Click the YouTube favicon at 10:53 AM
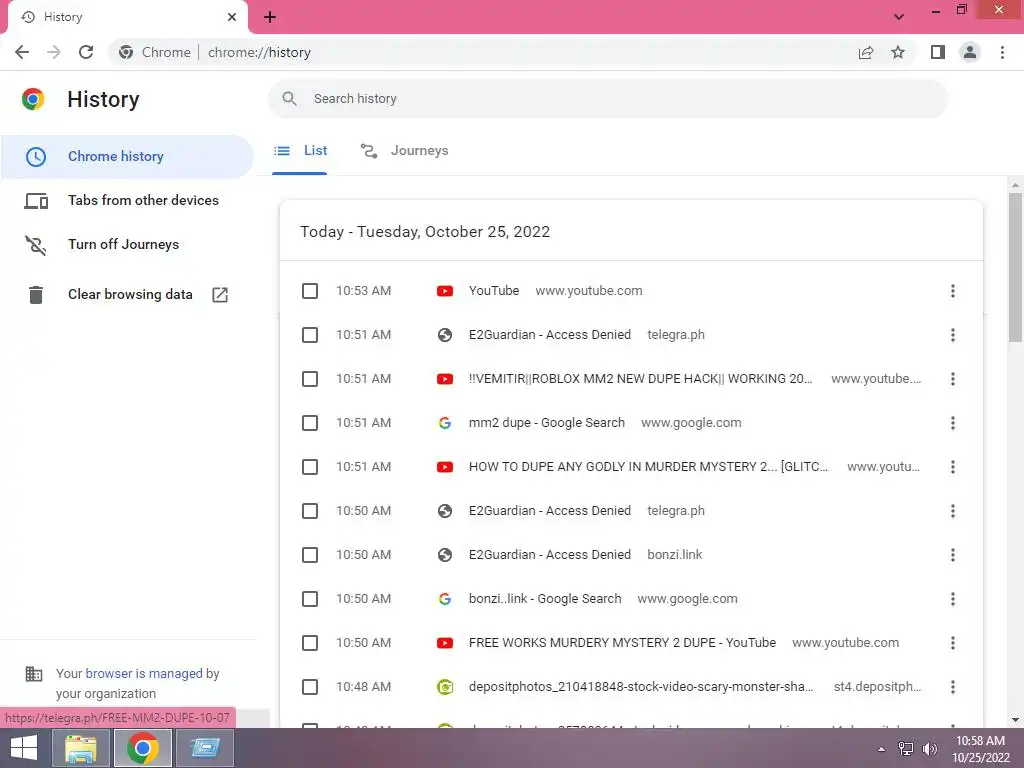Screen dimensions: 1024x768 pos(445,291)
